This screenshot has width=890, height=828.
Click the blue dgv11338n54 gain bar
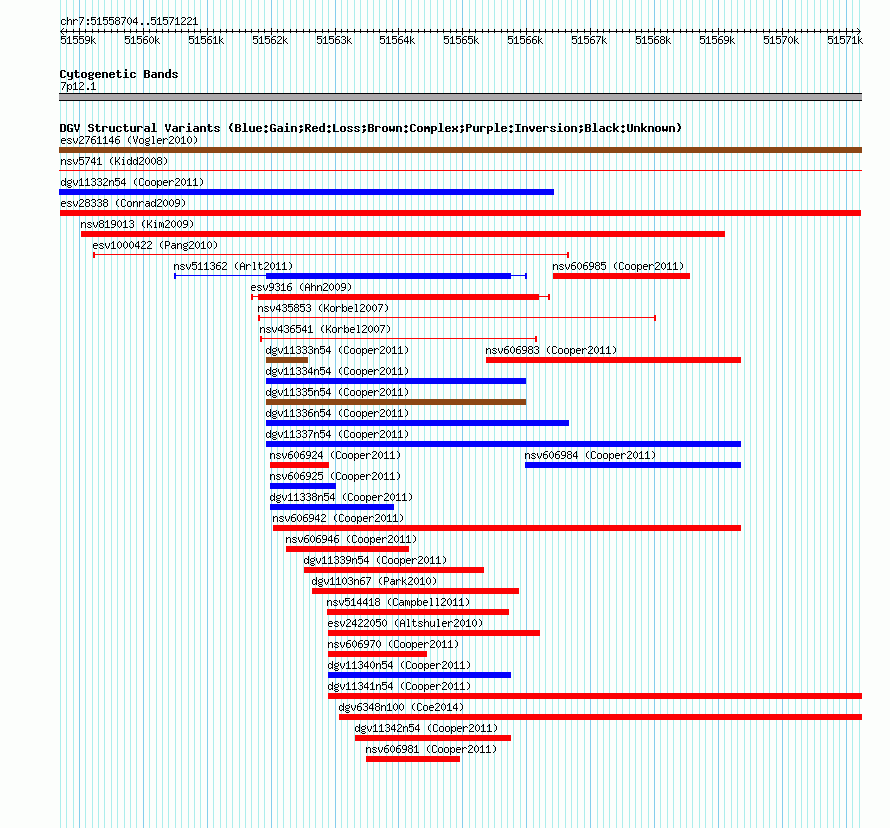(x=331, y=507)
